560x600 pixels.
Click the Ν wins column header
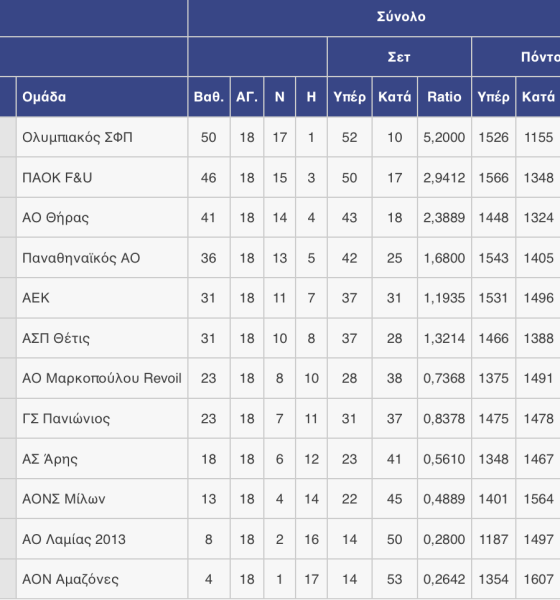coord(280,97)
